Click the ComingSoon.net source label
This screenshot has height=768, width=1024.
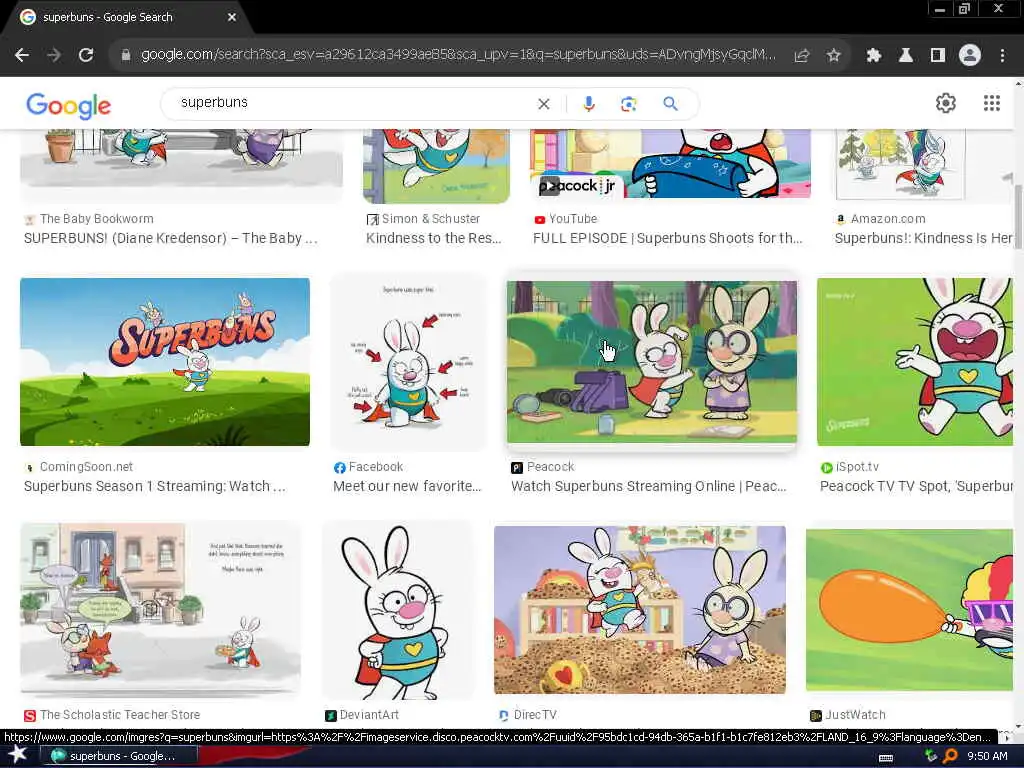tap(86, 467)
